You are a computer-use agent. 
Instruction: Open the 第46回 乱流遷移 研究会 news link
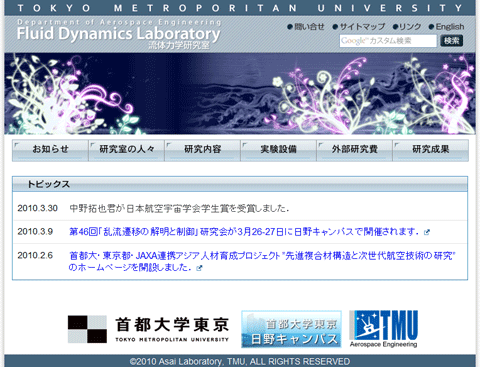click(x=244, y=232)
